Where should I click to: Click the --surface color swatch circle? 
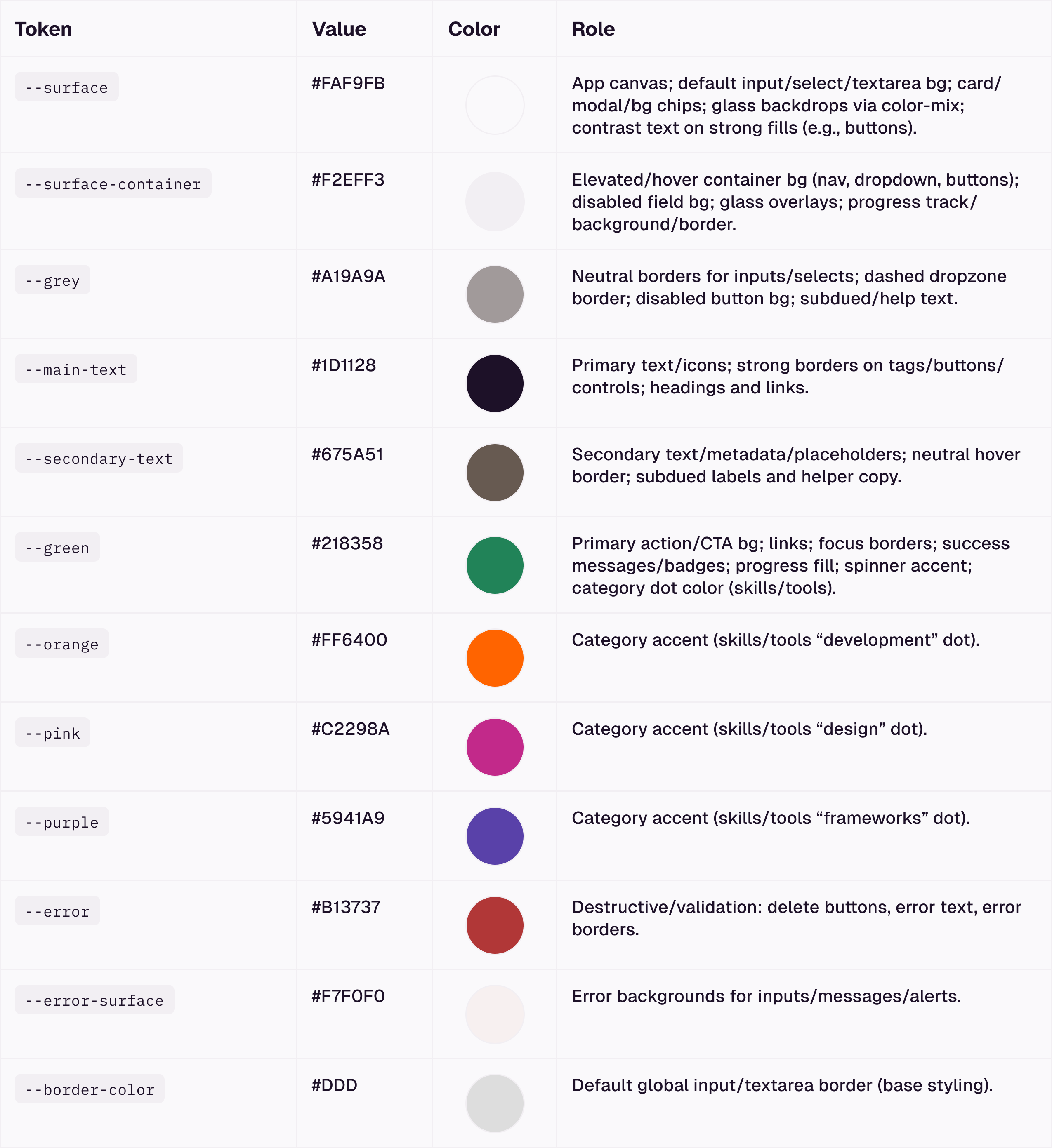point(494,105)
